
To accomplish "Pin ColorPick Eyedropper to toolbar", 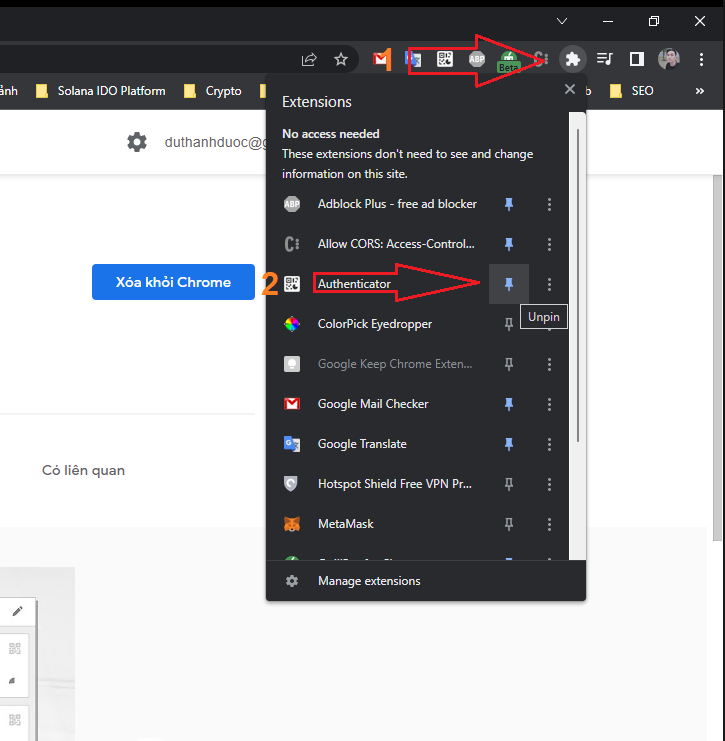I will [509, 324].
